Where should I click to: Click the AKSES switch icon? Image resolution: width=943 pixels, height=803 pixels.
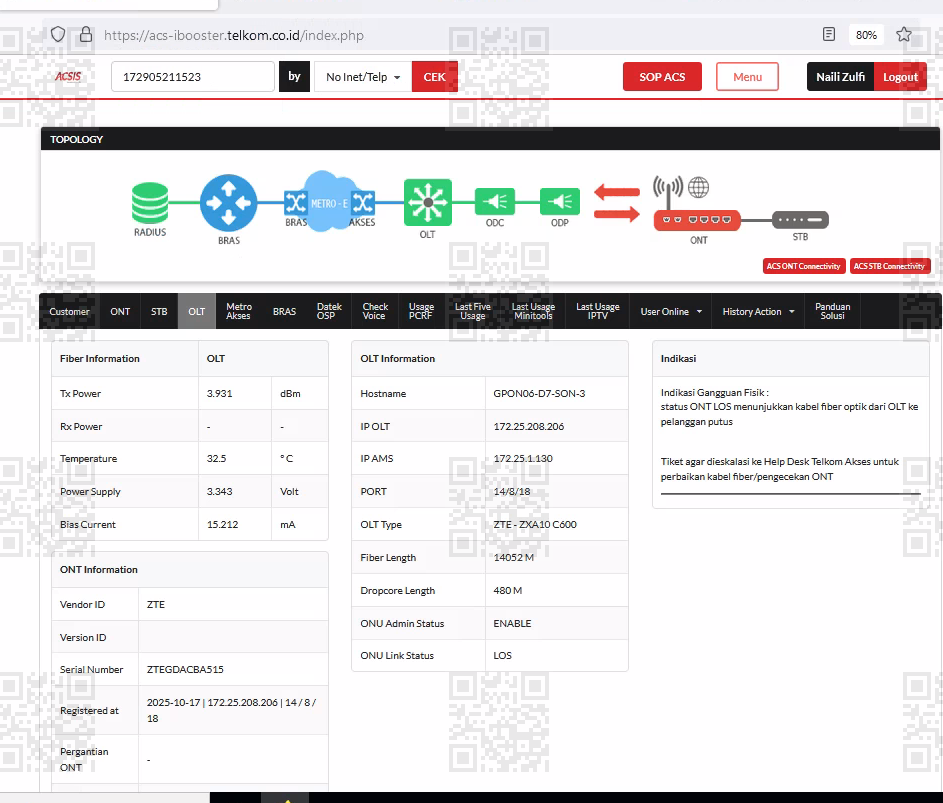[363, 203]
